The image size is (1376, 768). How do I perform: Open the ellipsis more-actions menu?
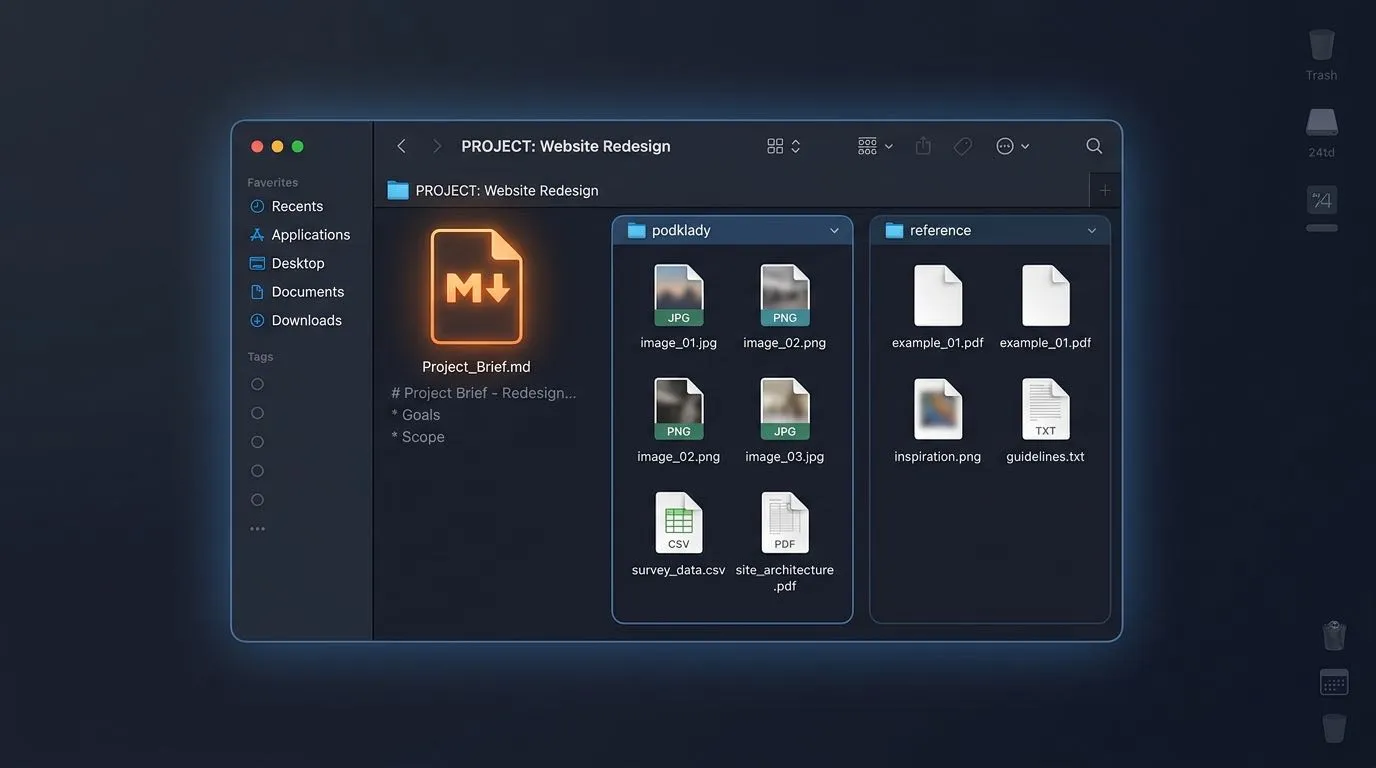1012,146
